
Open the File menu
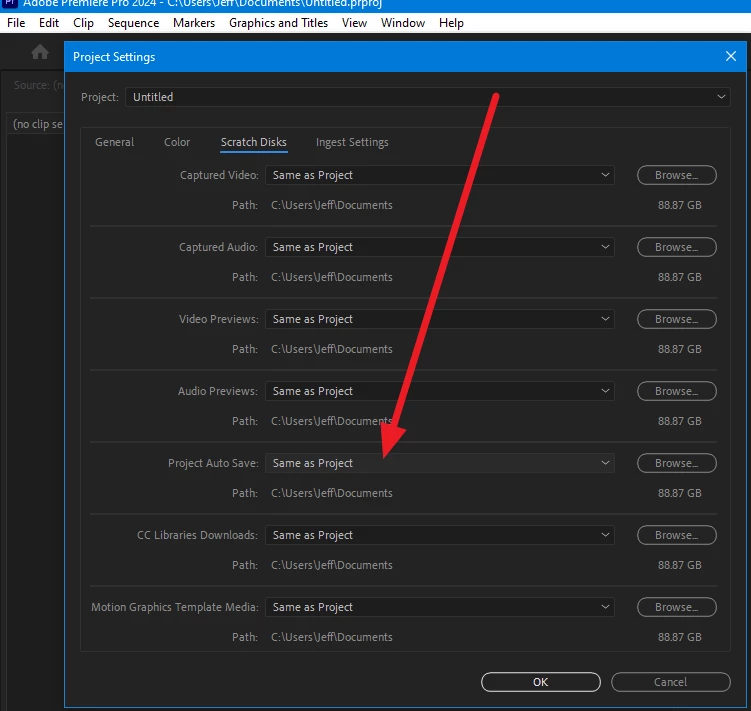(16, 23)
